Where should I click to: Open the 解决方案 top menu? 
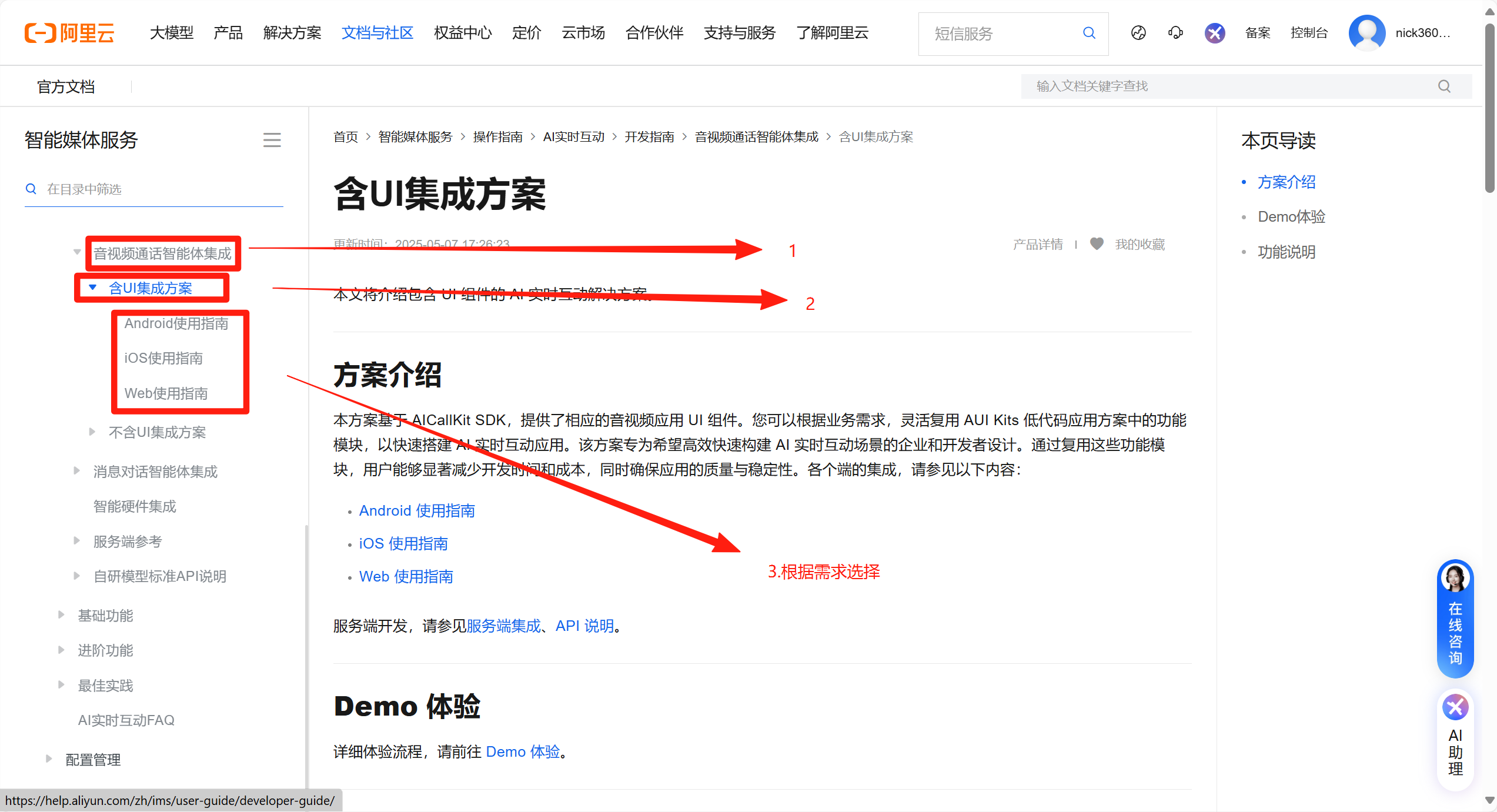coord(292,33)
